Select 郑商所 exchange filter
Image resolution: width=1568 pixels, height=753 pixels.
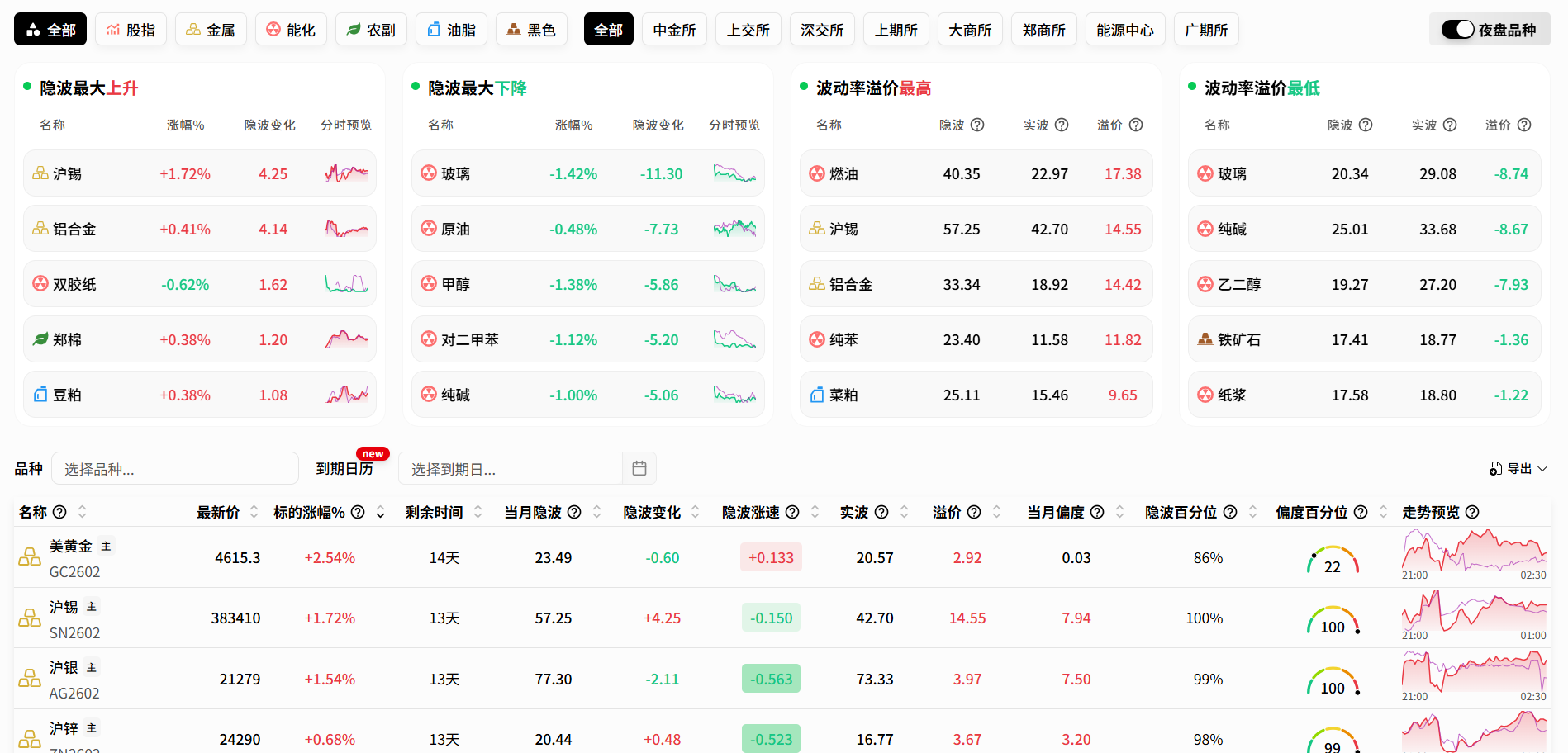(x=1044, y=30)
